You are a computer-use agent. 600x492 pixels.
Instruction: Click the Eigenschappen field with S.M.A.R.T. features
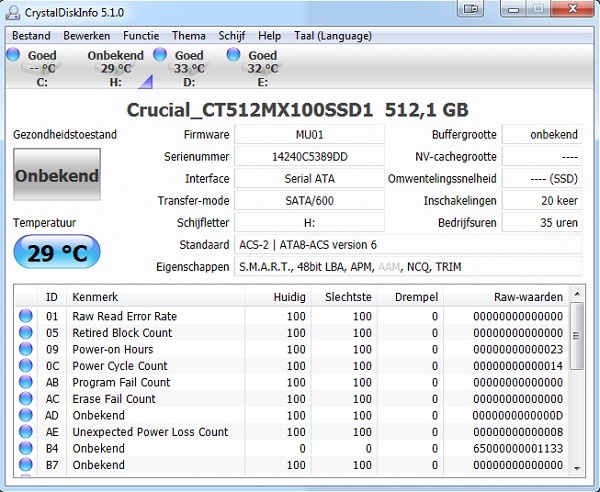tap(408, 267)
